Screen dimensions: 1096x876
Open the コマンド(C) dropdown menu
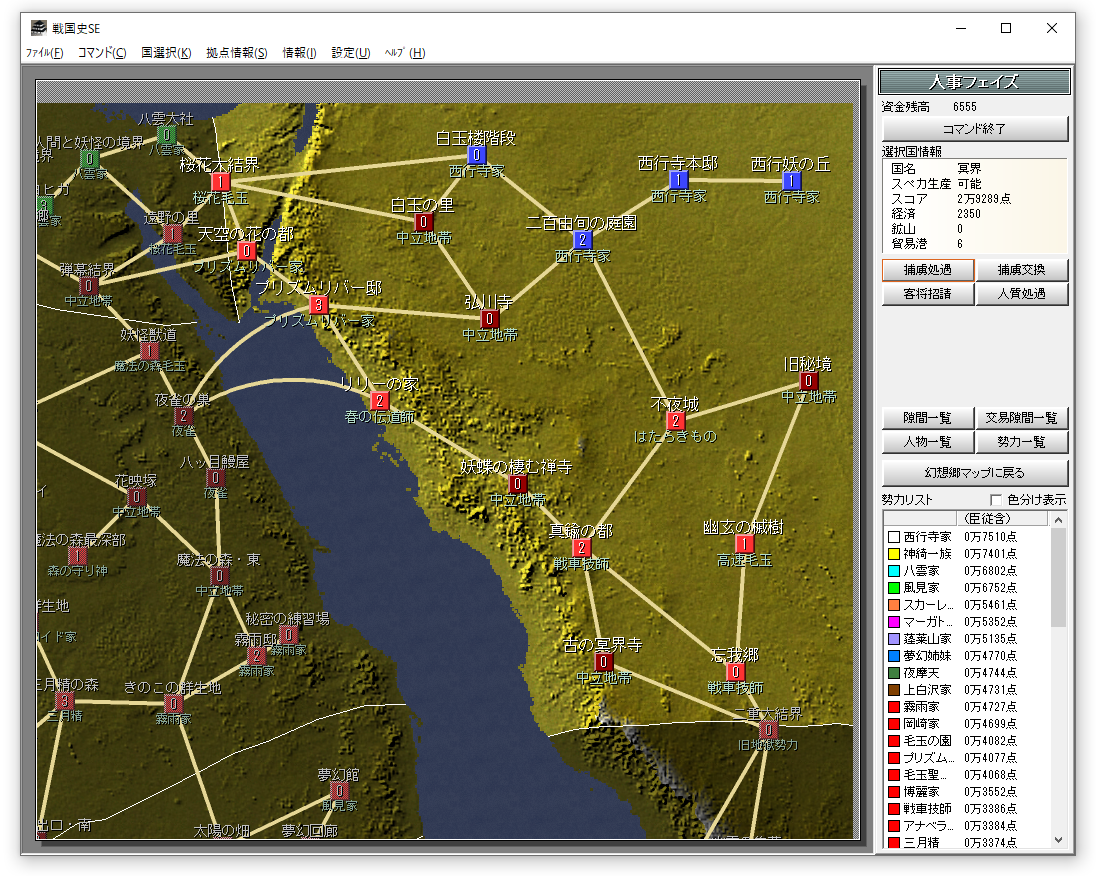[102, 53]
